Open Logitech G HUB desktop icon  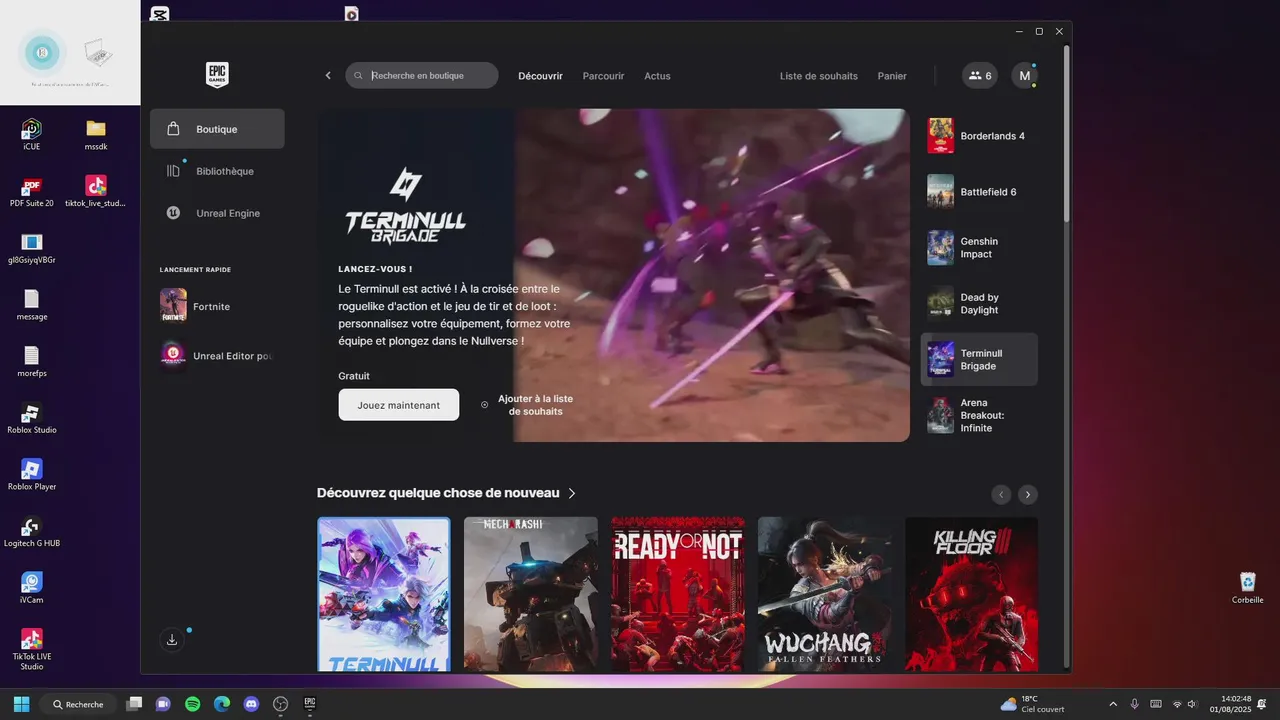pyautogui.click(x=32, y=532)
